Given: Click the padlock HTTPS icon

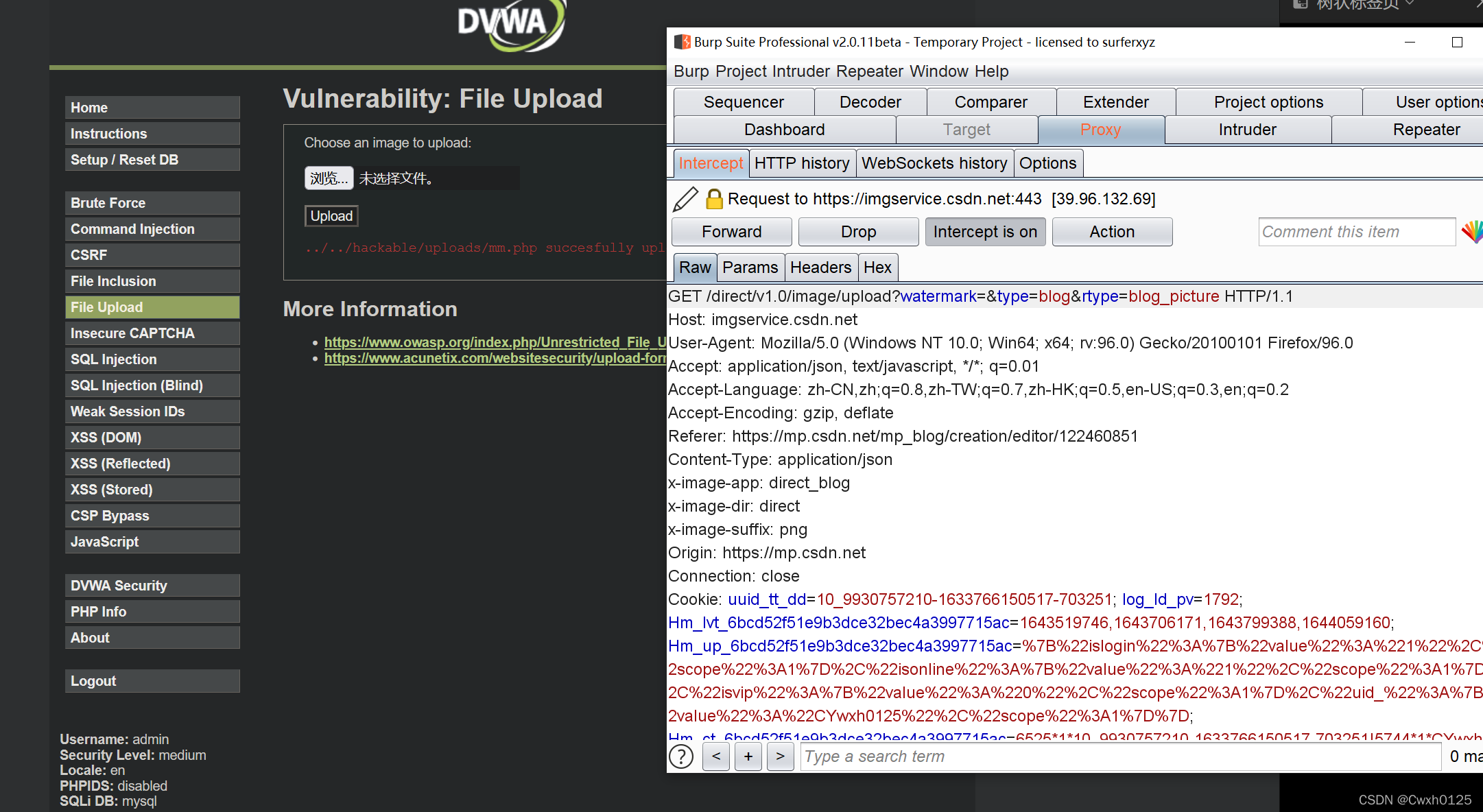Looking at the screenshot, I should pyautogui.click(x=714, y=199).
